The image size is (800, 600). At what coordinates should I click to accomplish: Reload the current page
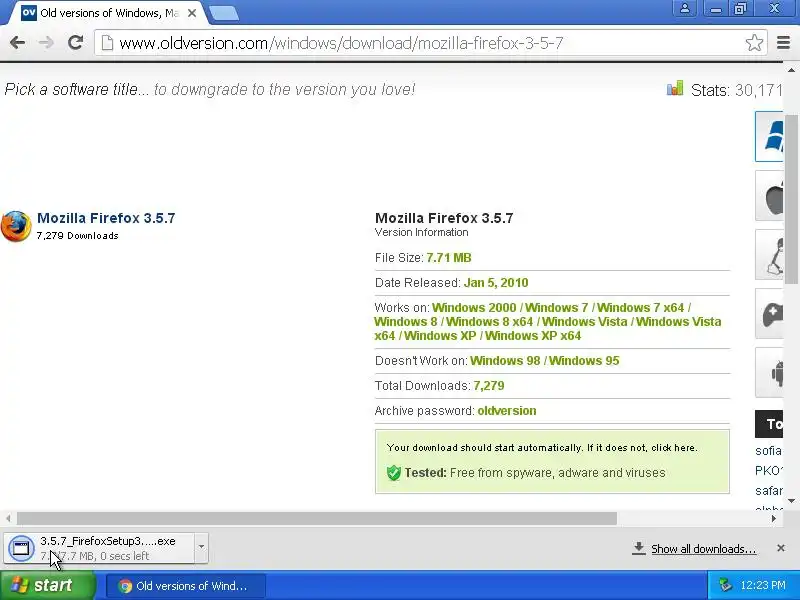coord(76,42)
